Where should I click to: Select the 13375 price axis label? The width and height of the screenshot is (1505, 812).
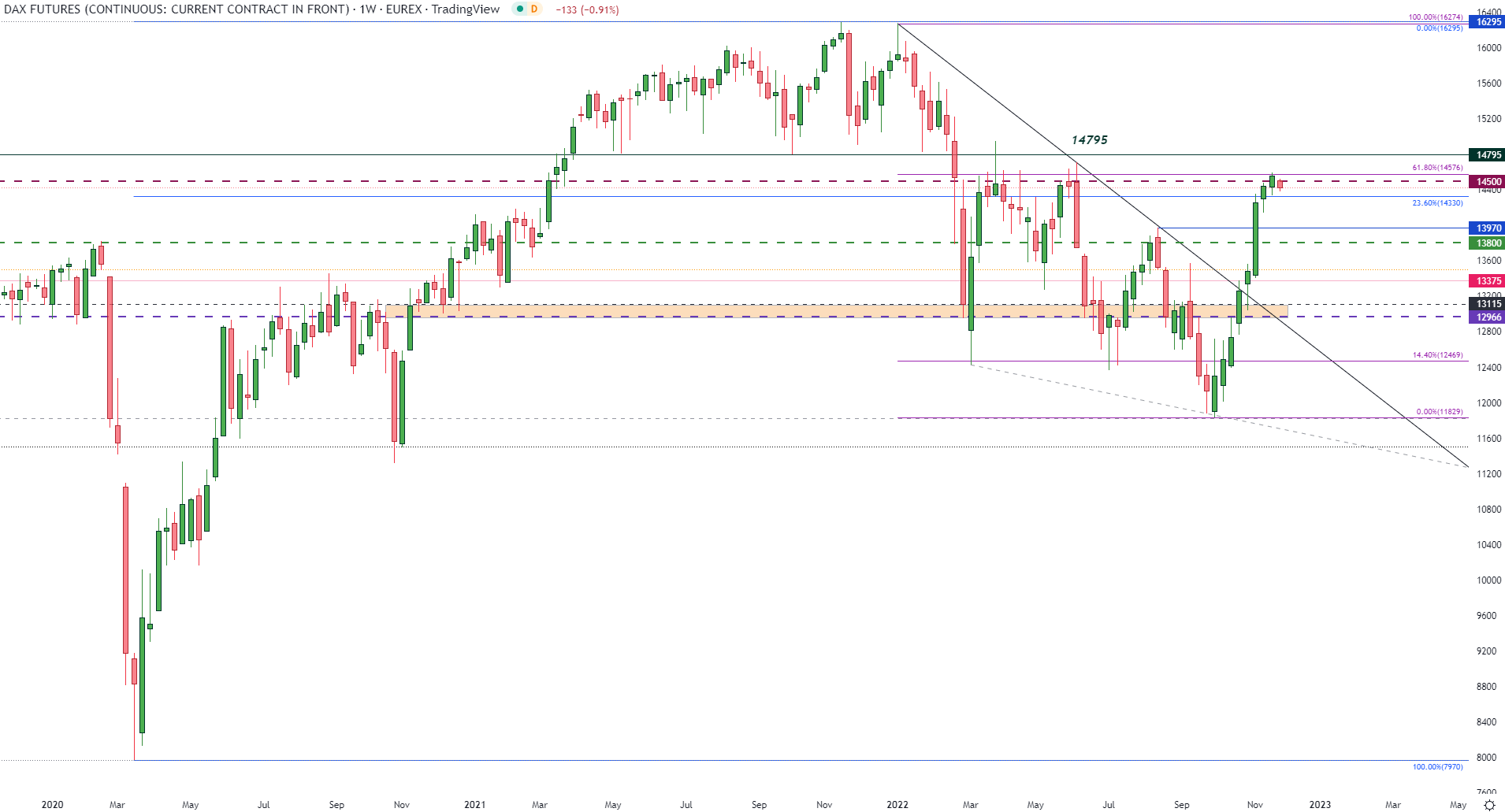point(1487,281)
